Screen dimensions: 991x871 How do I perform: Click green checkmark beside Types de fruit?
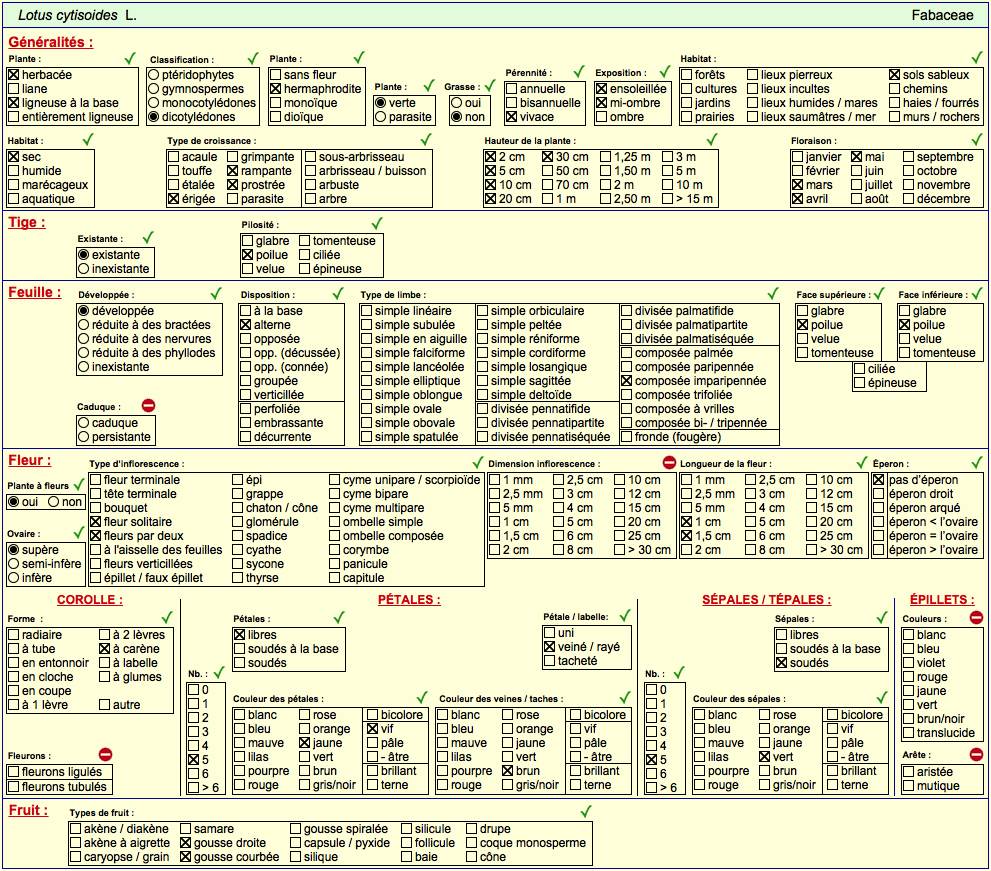click(587, 811)
